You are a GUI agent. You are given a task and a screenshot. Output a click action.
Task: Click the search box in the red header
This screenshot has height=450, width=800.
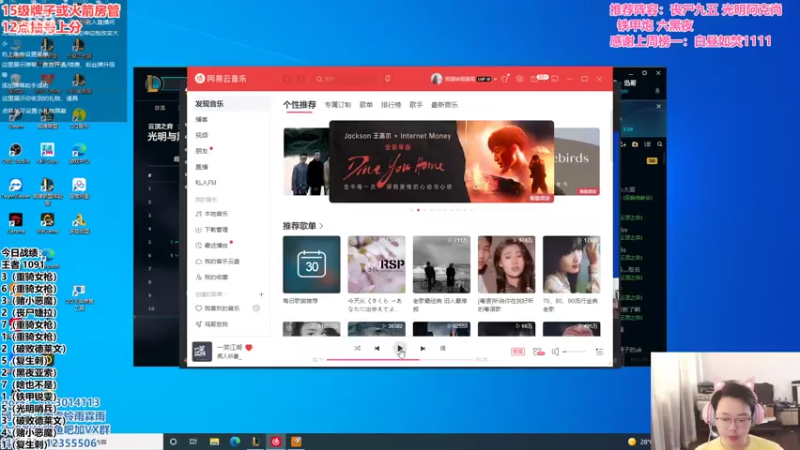[x=346, y=79]
